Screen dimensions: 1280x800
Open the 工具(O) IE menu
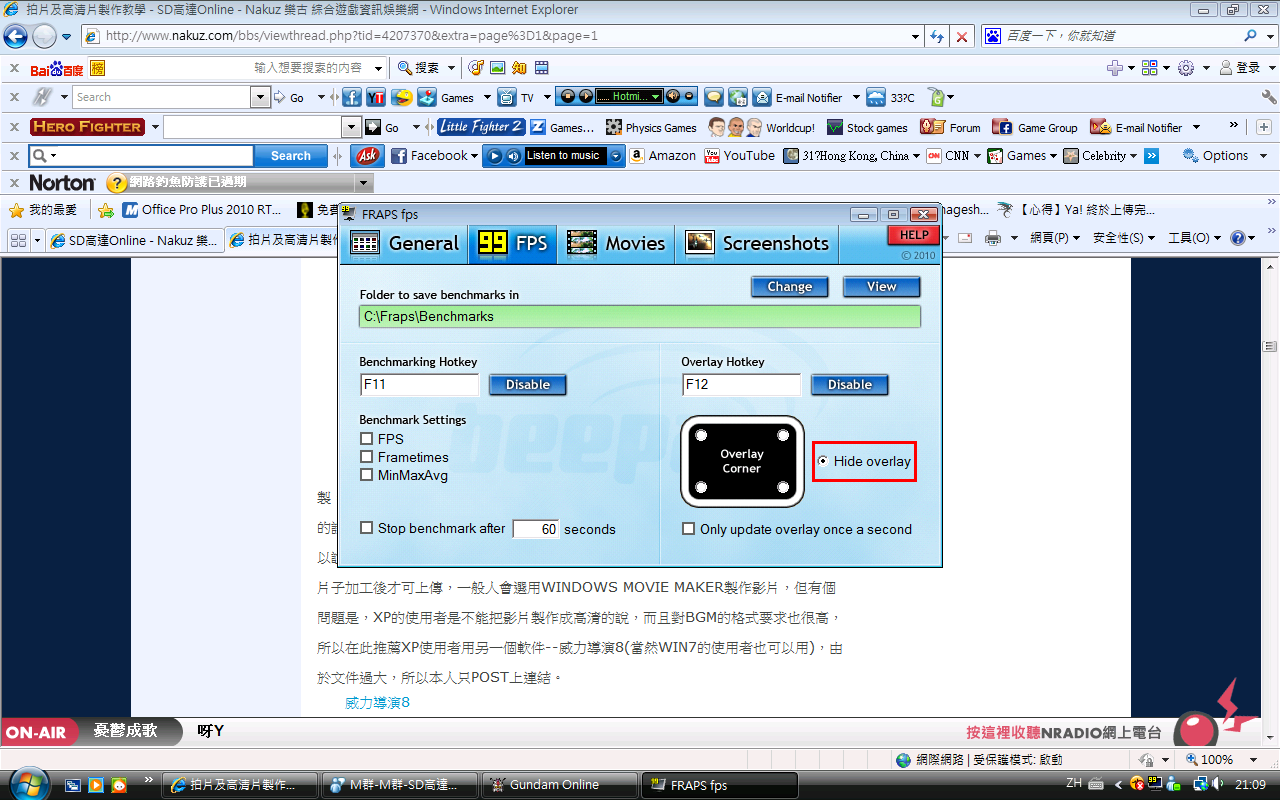tap(1195, 238)
